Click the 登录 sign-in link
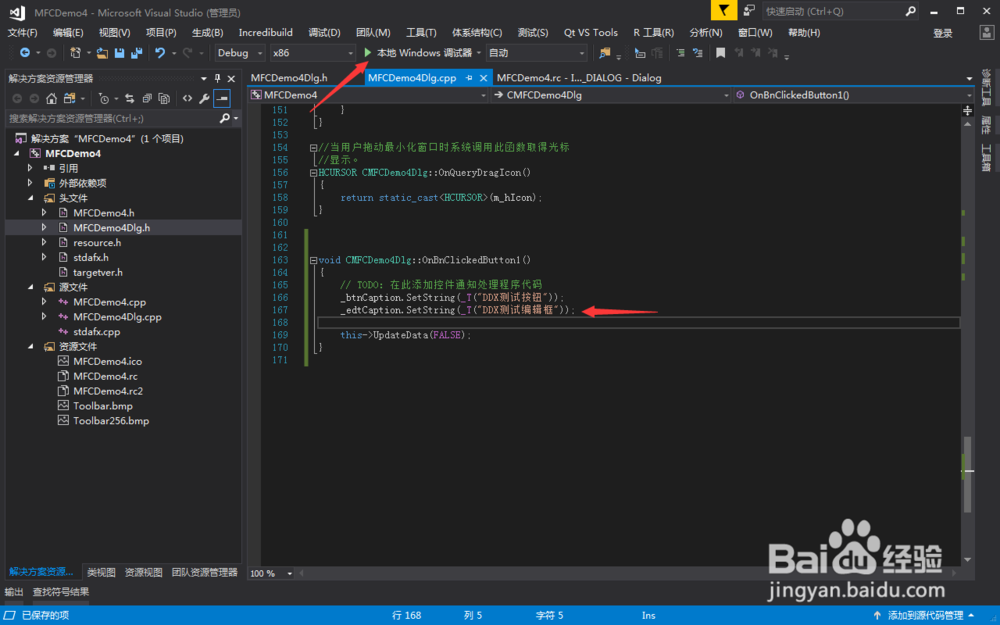This screenshot has width=1000, height=625. coord(943,33)
